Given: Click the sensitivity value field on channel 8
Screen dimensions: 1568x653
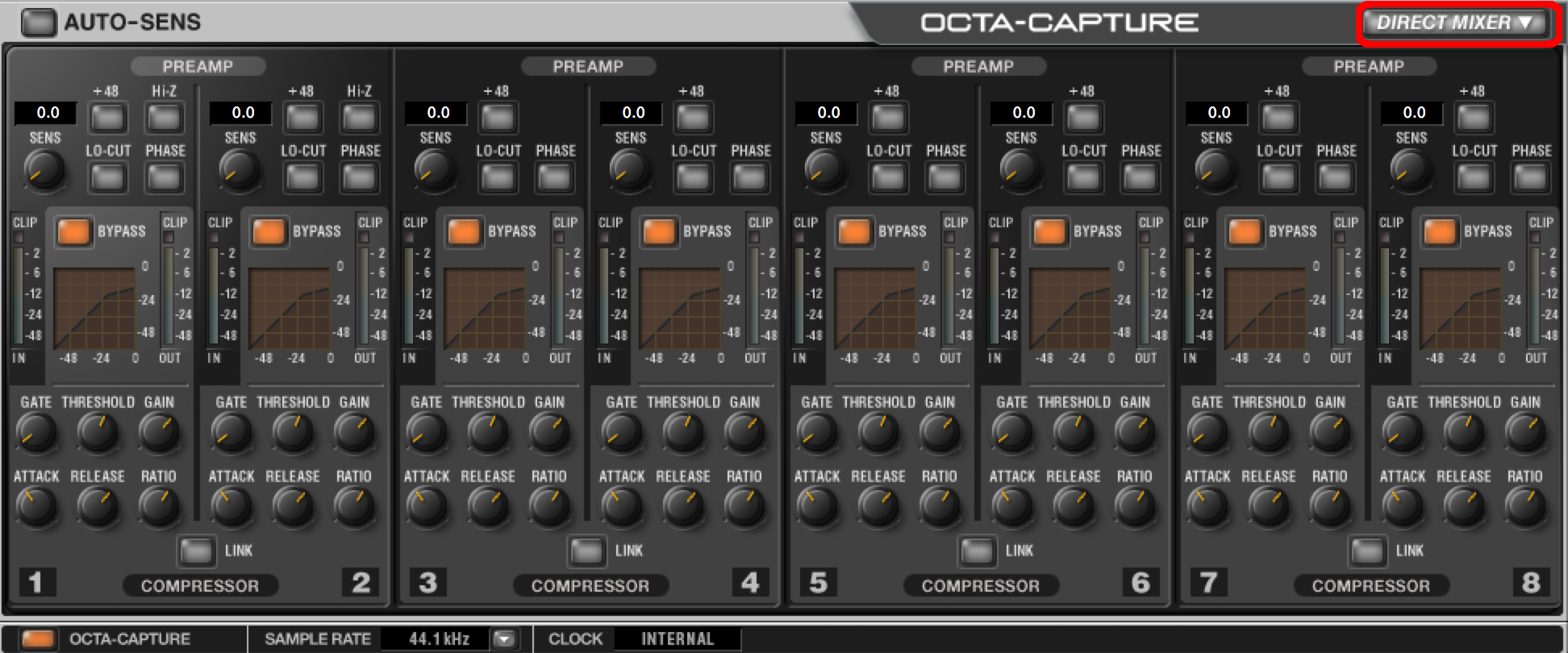Looking at the screenshot, I should point(1412,113).
